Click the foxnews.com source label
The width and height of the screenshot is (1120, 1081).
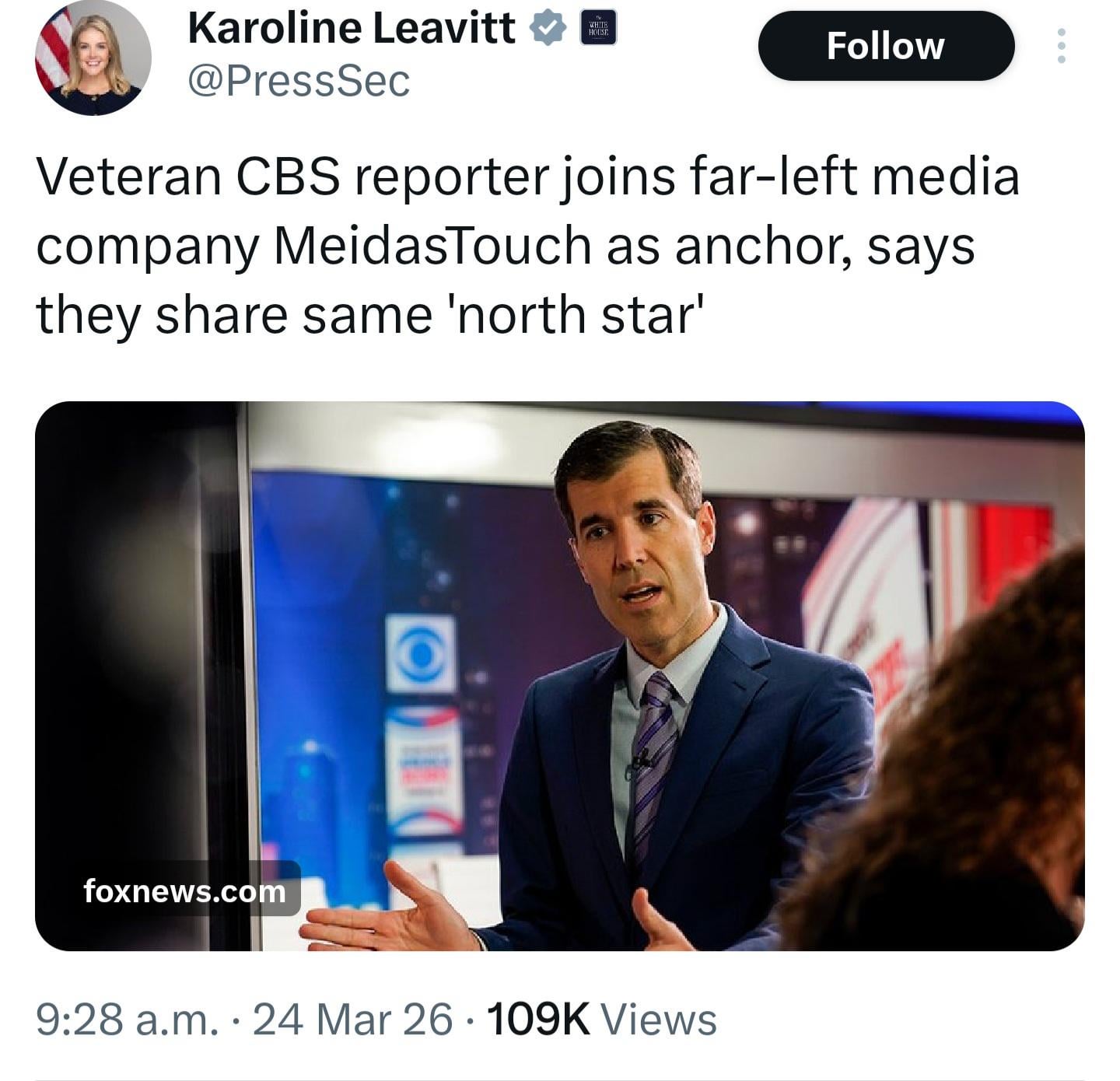click(184, 890)
